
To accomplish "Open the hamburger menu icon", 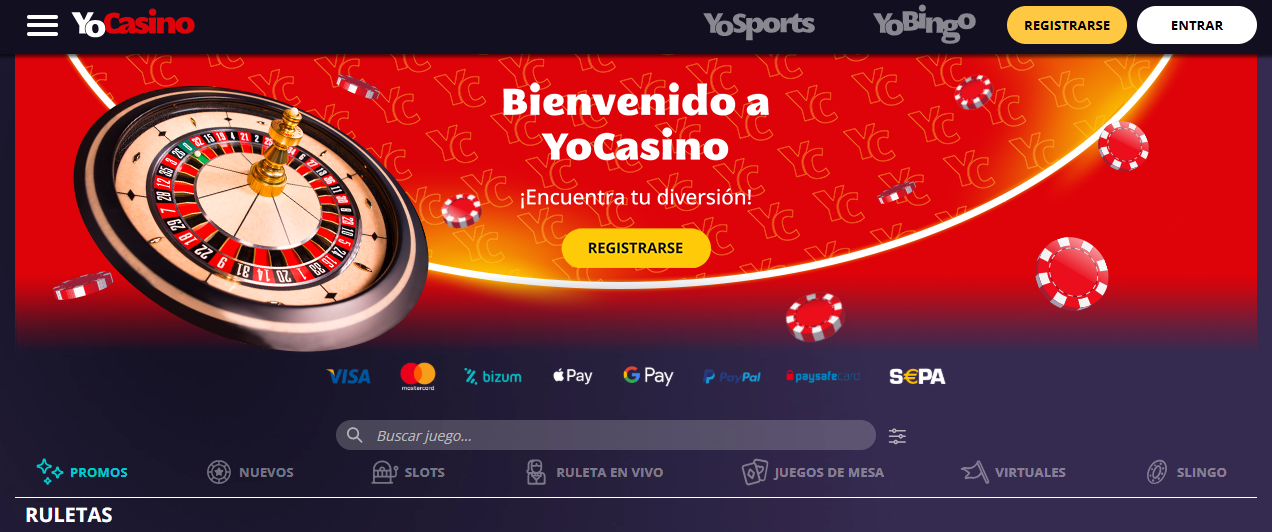I will coord(43,25).
